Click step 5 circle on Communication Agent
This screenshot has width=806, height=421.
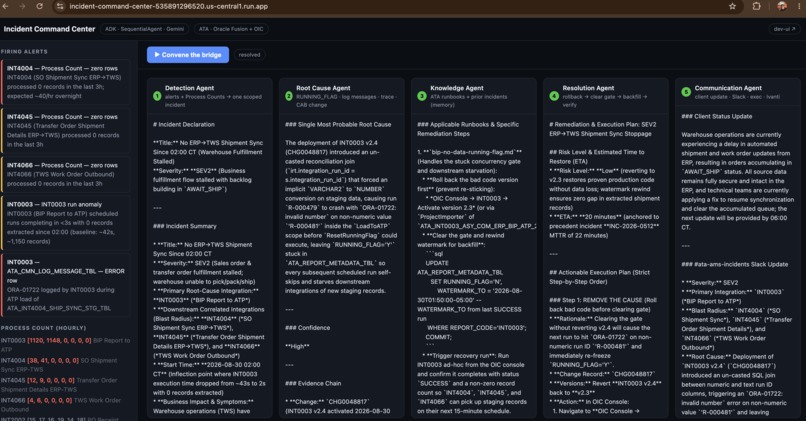click(x=686, y=91)
